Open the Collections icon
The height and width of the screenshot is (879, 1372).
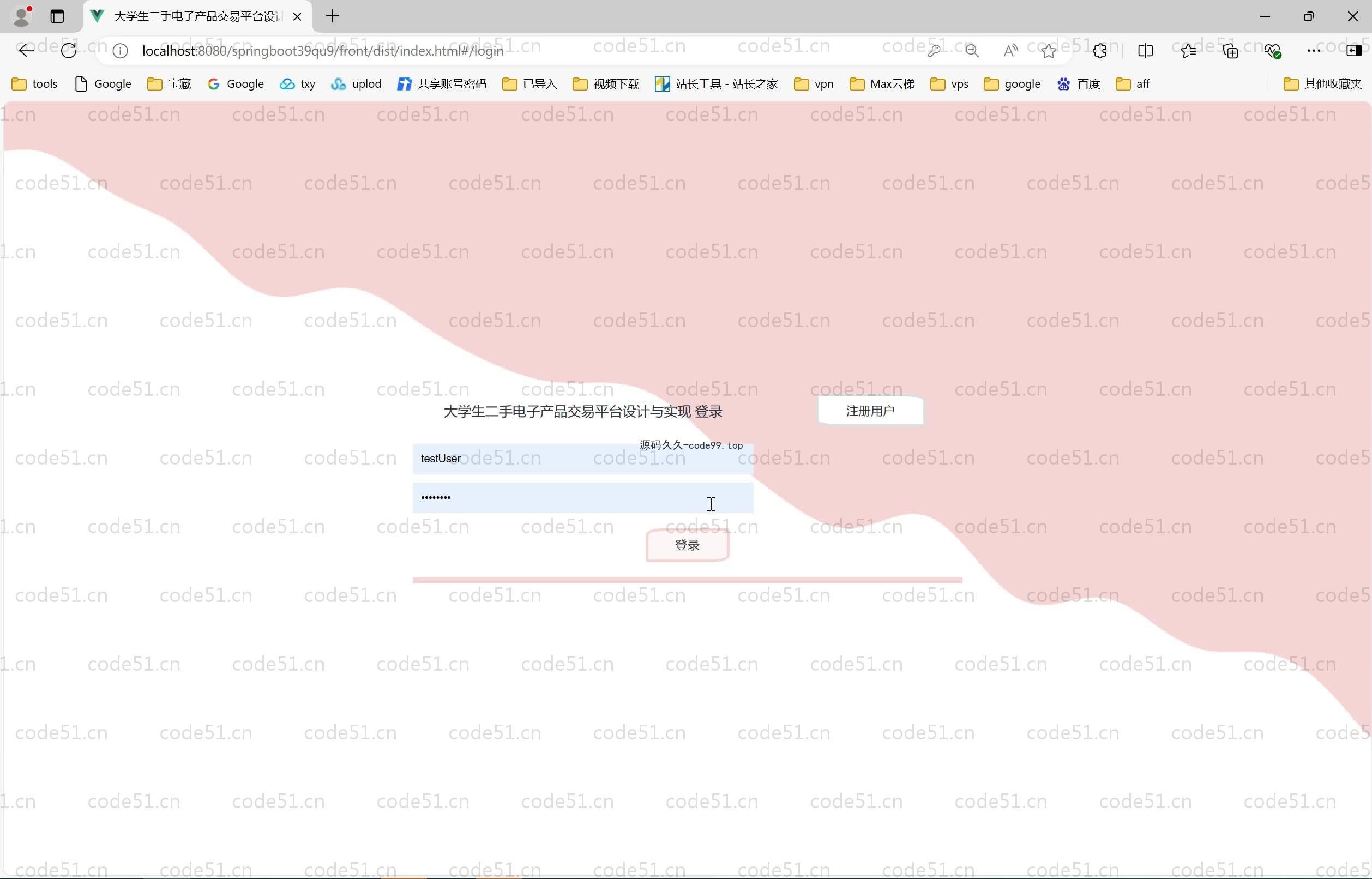pos(1230,51)
